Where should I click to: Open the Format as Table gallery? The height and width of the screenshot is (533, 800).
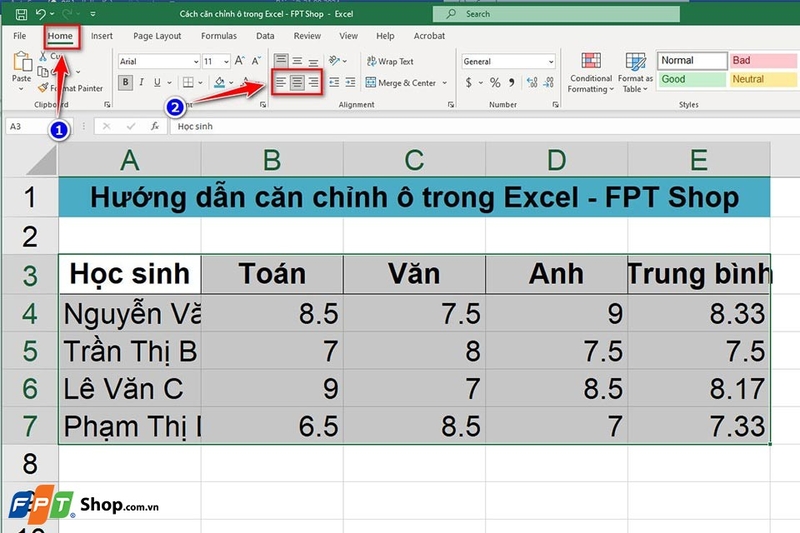(x=635, y=72)
